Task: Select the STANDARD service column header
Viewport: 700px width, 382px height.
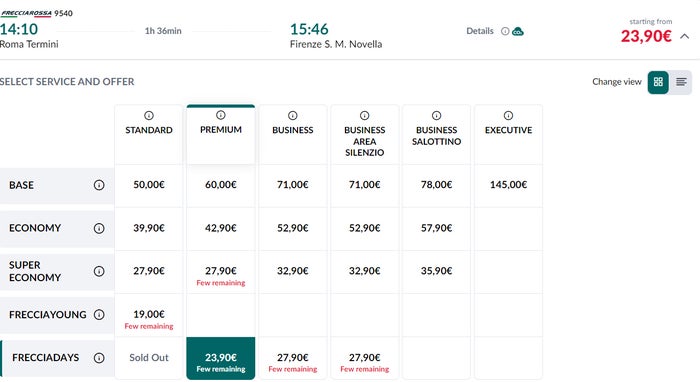Action: [149, 134]
